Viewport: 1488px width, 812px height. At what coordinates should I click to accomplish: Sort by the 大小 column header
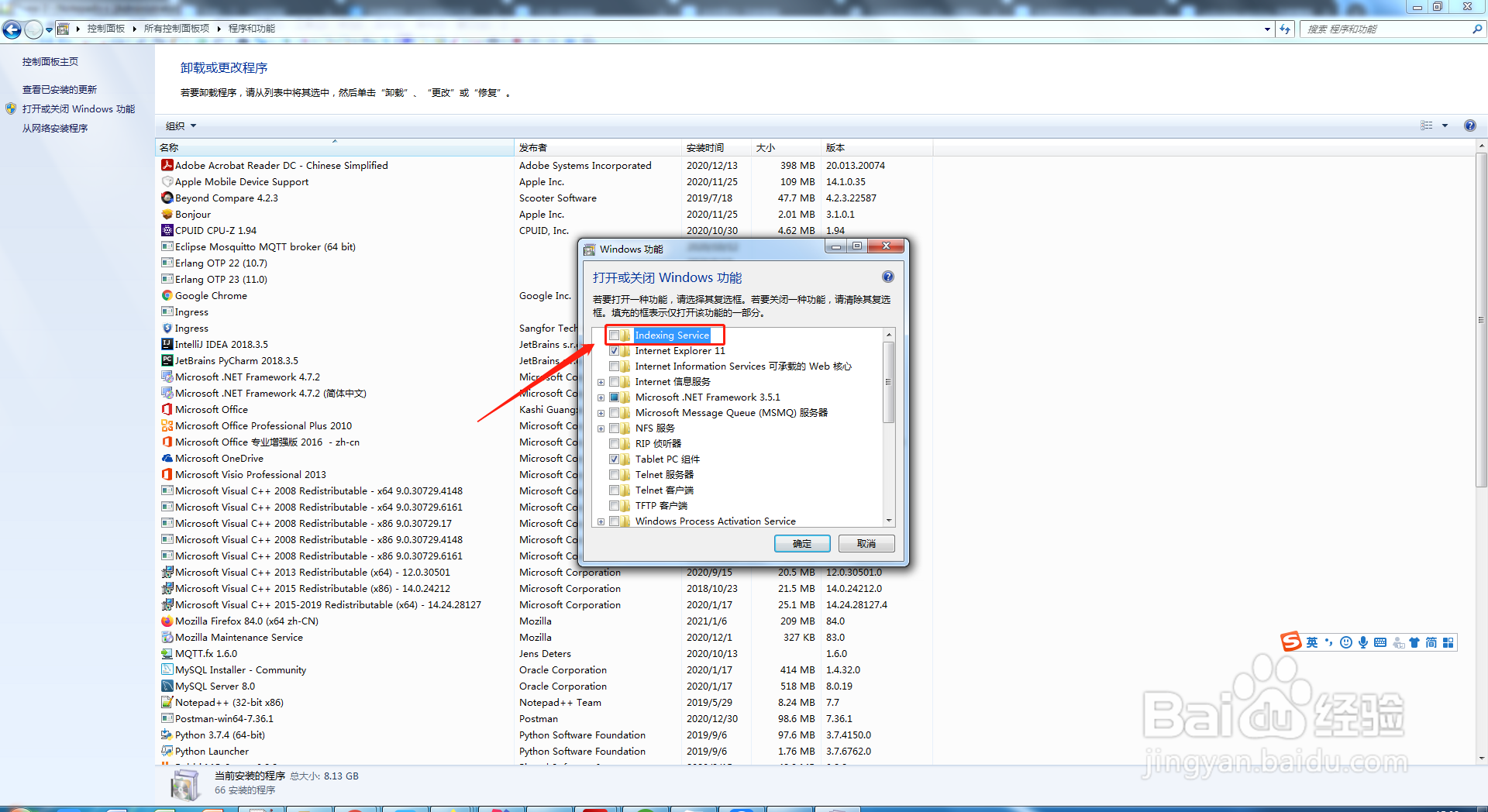pyautogui.click(x=786, y=147)
